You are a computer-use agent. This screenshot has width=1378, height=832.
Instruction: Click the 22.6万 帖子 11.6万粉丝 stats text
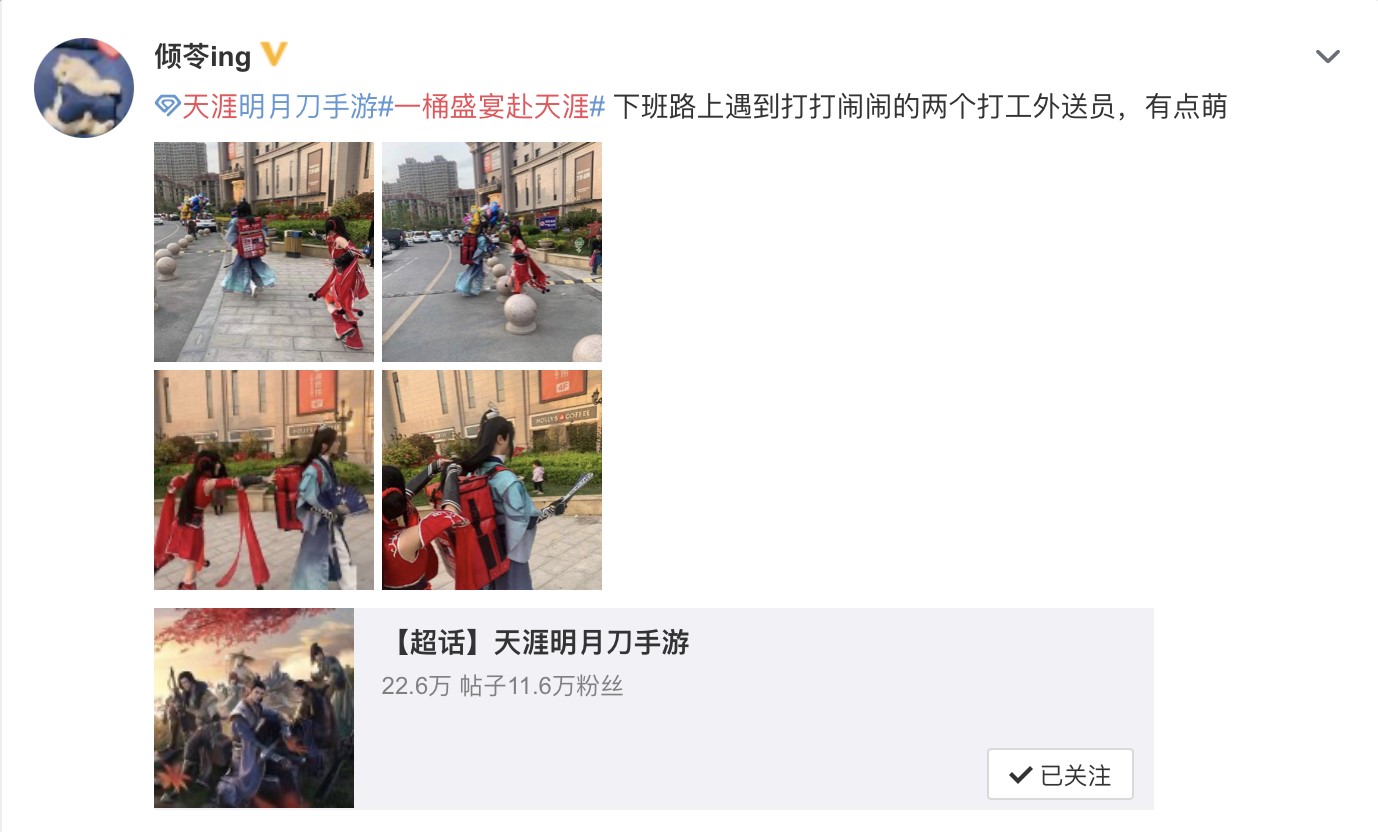502,686
